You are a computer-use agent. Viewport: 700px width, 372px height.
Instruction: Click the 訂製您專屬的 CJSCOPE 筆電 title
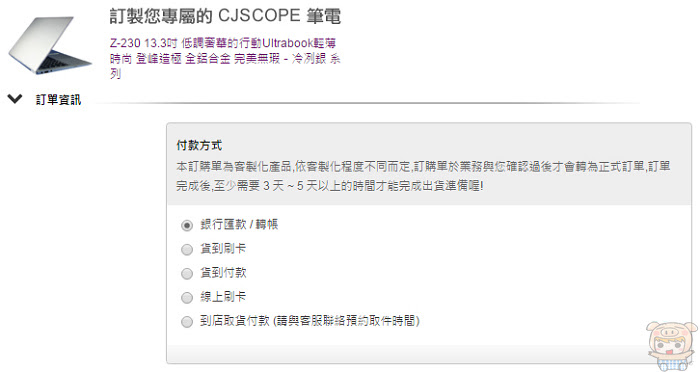(225, 17)
